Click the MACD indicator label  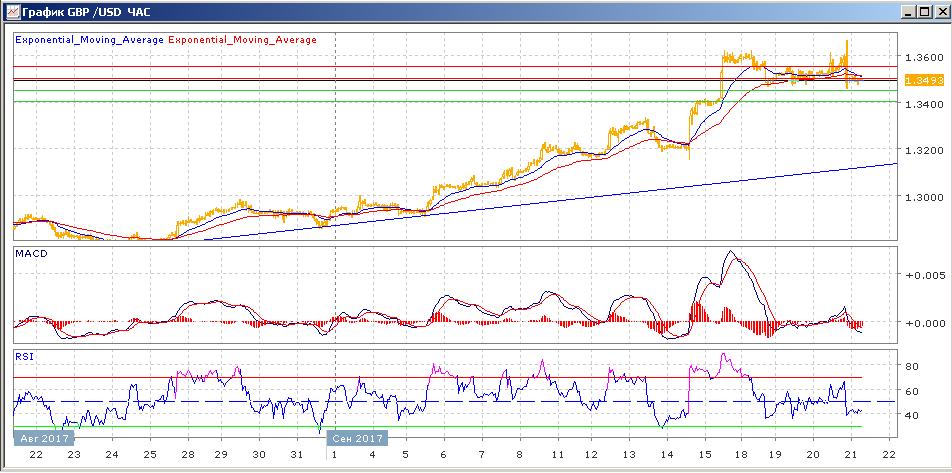30,253
